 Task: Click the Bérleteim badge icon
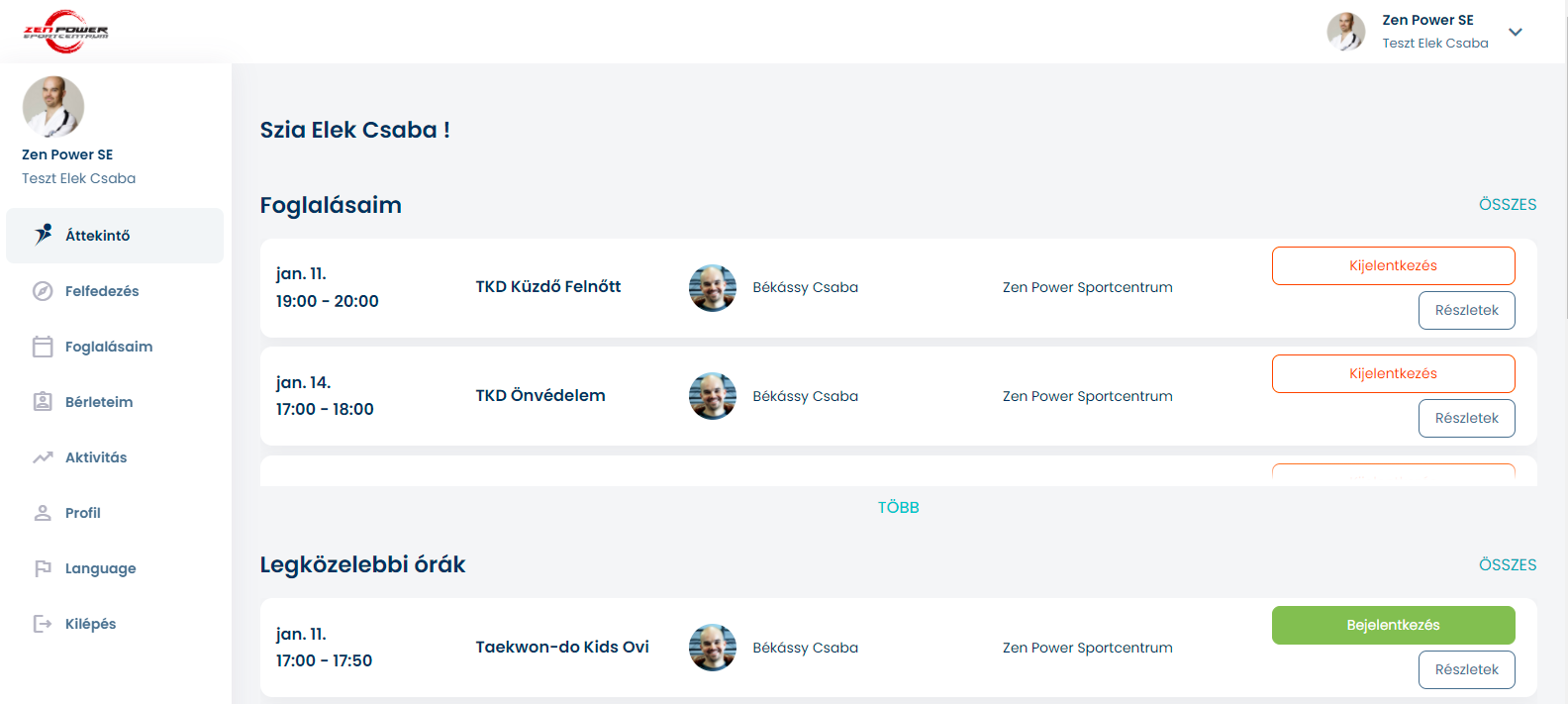[x=43, y=402]
